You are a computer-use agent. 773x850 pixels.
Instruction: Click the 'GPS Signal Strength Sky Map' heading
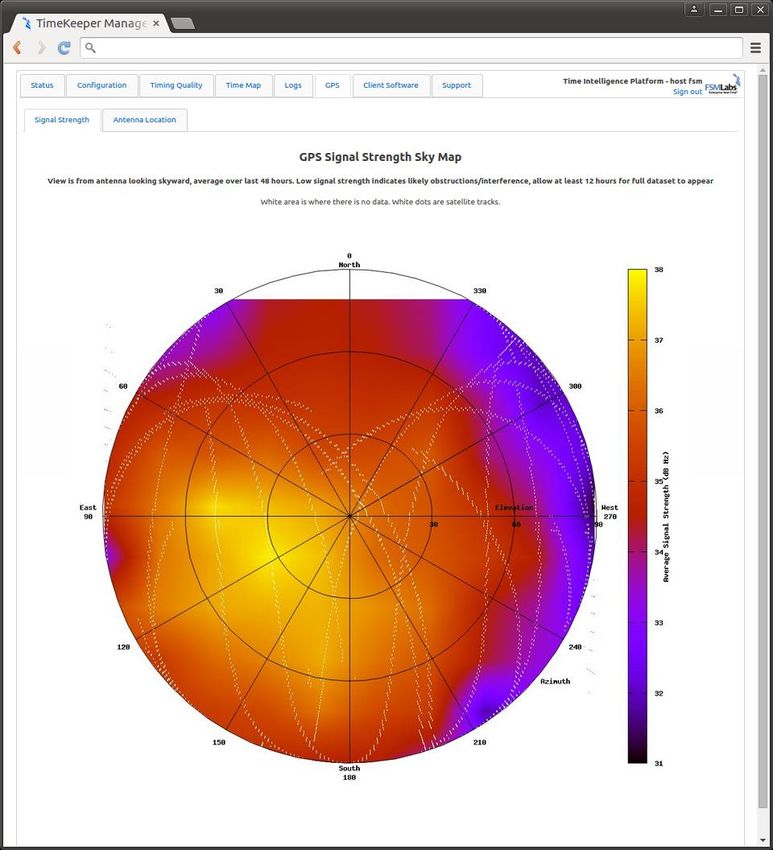[x=381, y=157]
